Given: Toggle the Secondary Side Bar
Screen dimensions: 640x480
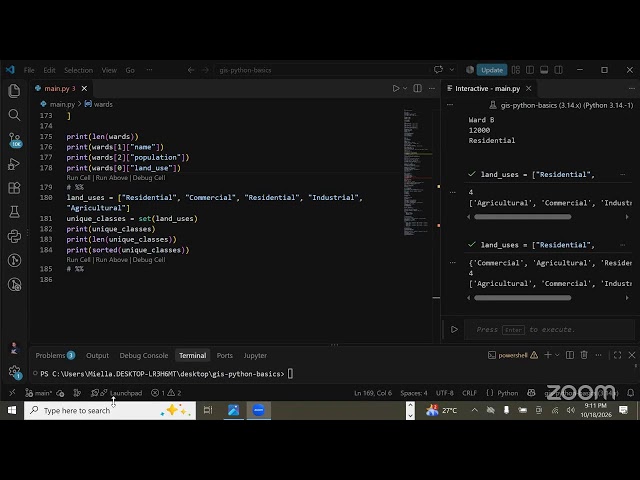Looking at the screenshot, I should click(558, 70).
